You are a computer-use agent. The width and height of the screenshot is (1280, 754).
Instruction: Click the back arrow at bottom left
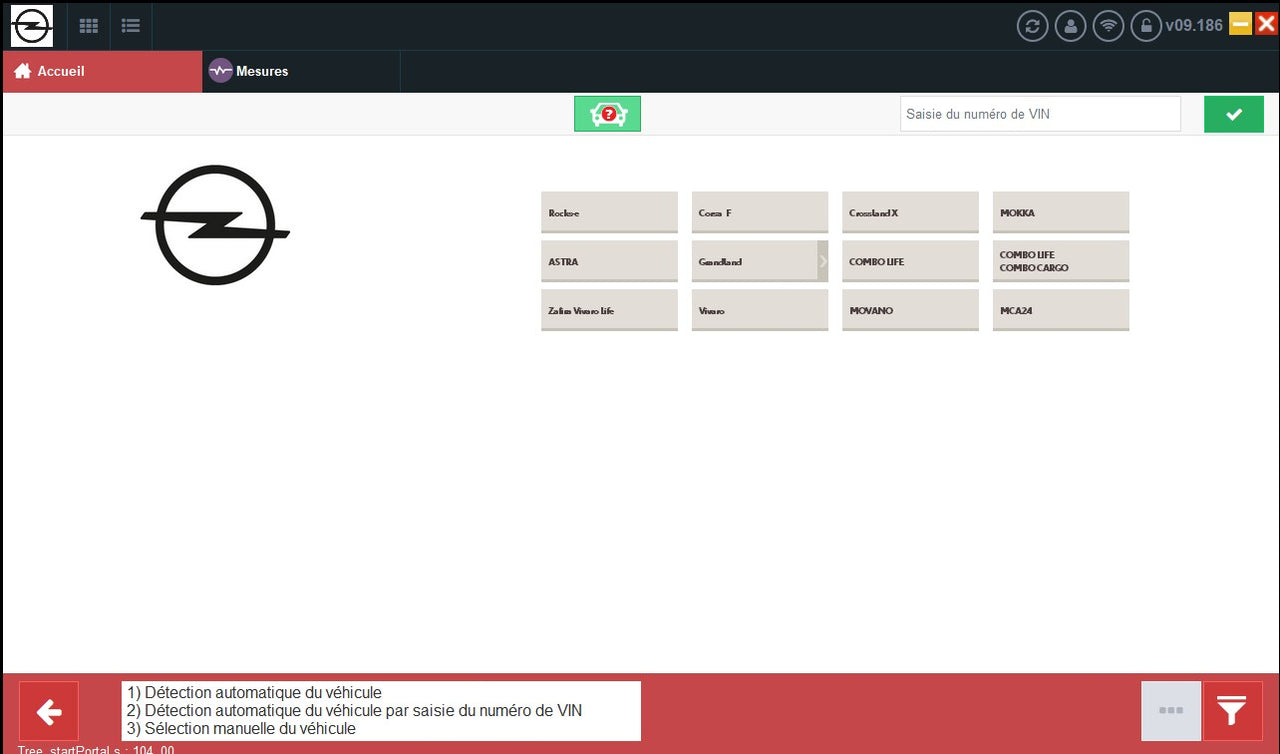click(48, 711)
